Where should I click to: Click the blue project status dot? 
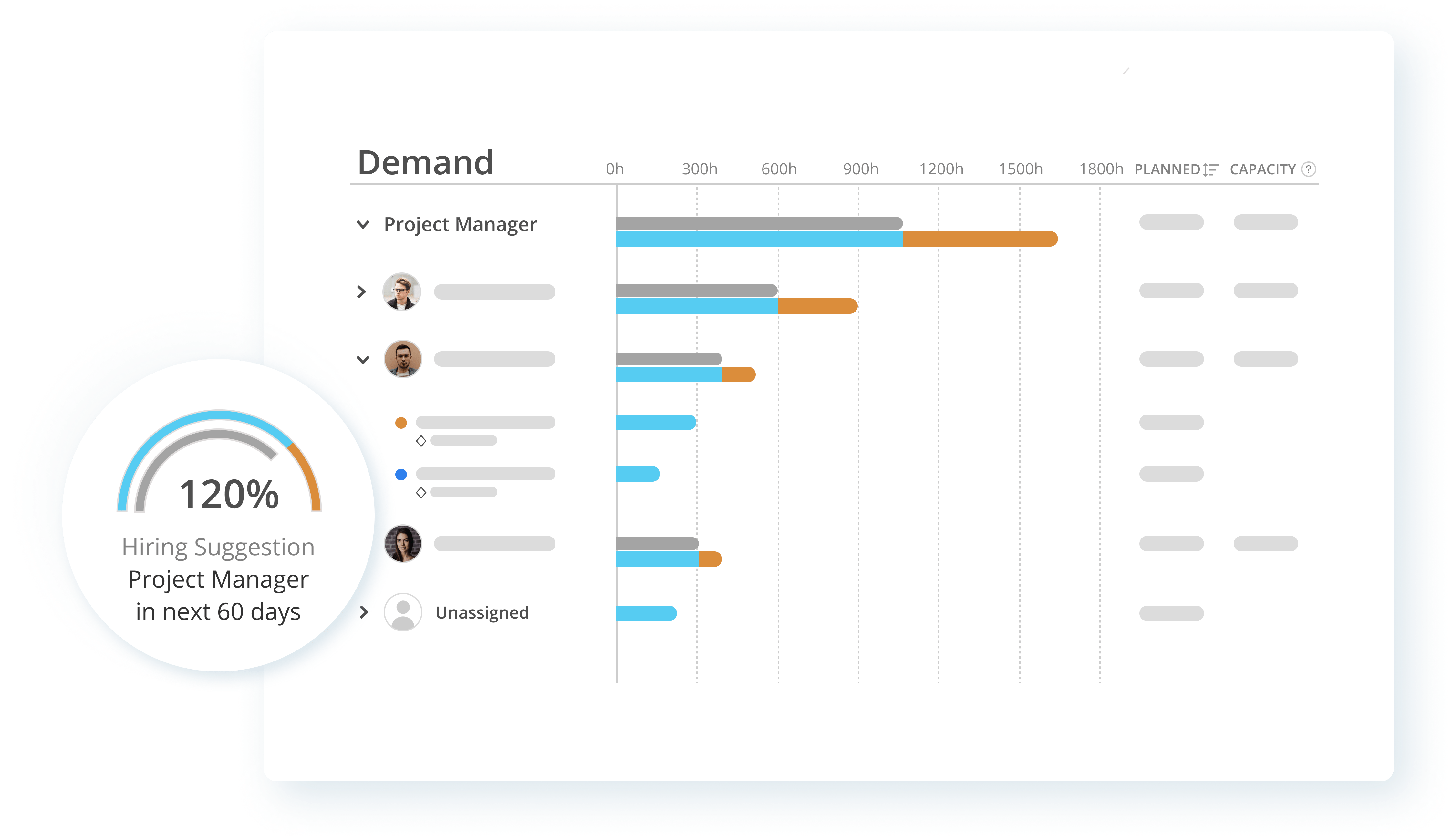[x=401, y=474]
